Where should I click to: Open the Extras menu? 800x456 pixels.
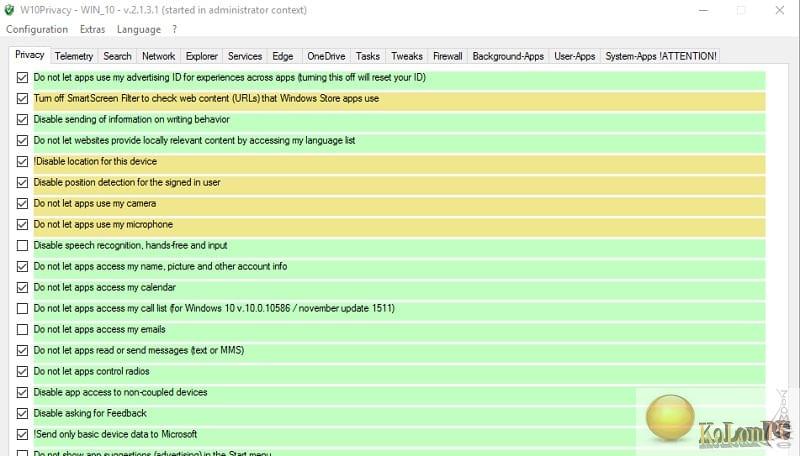click(x=92, y=30)
